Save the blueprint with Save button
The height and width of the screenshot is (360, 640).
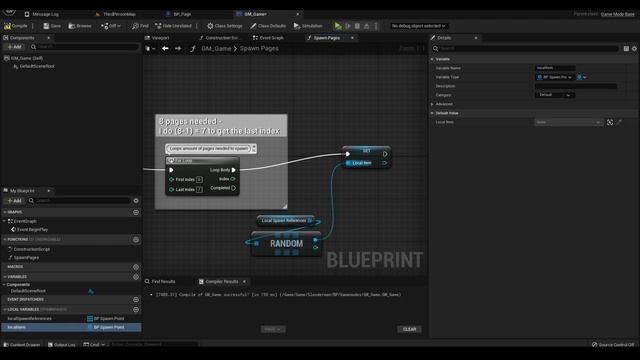52,26
